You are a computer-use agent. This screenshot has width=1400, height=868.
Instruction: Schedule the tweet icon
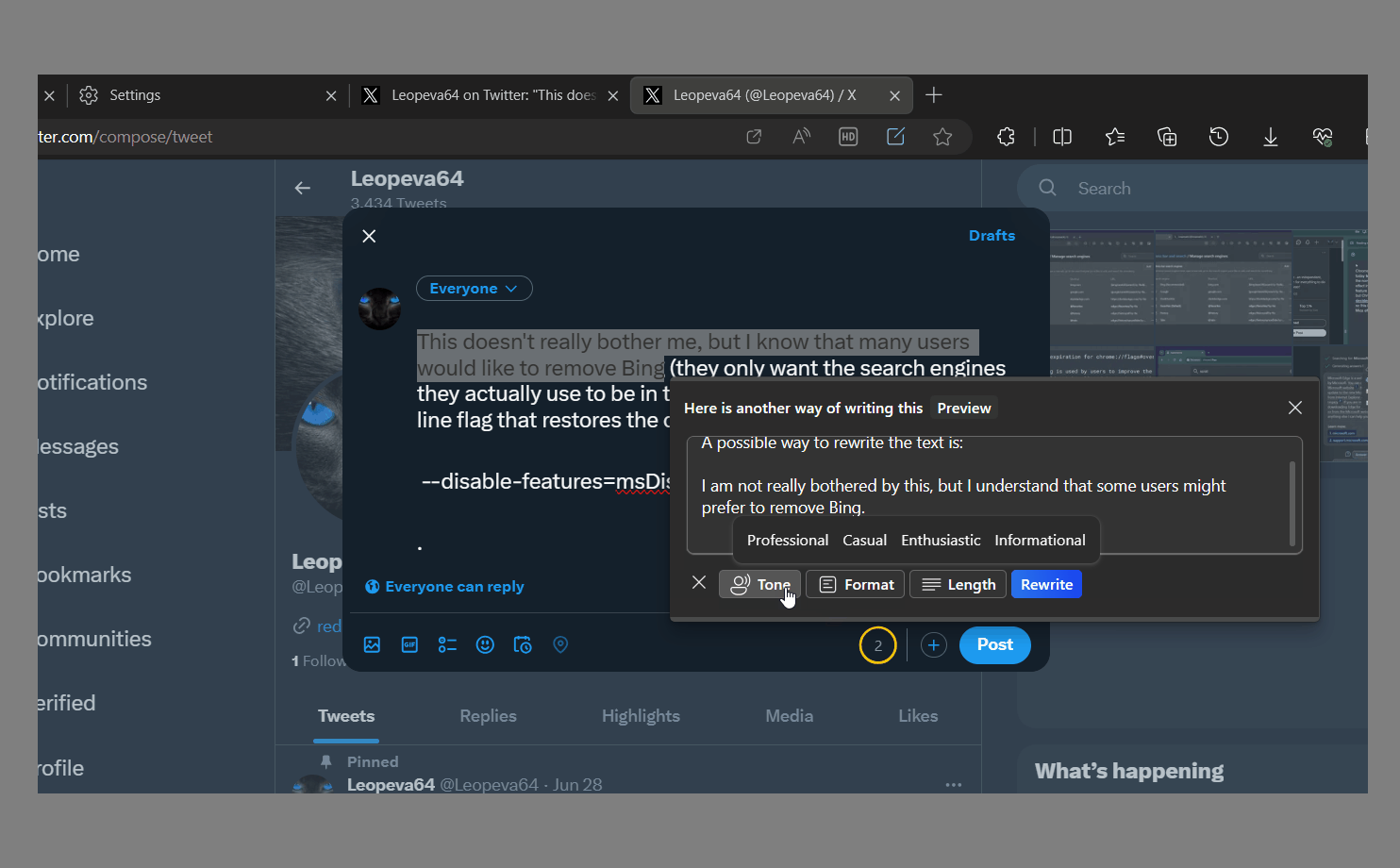pyautogui.click(x=523, y=645)
